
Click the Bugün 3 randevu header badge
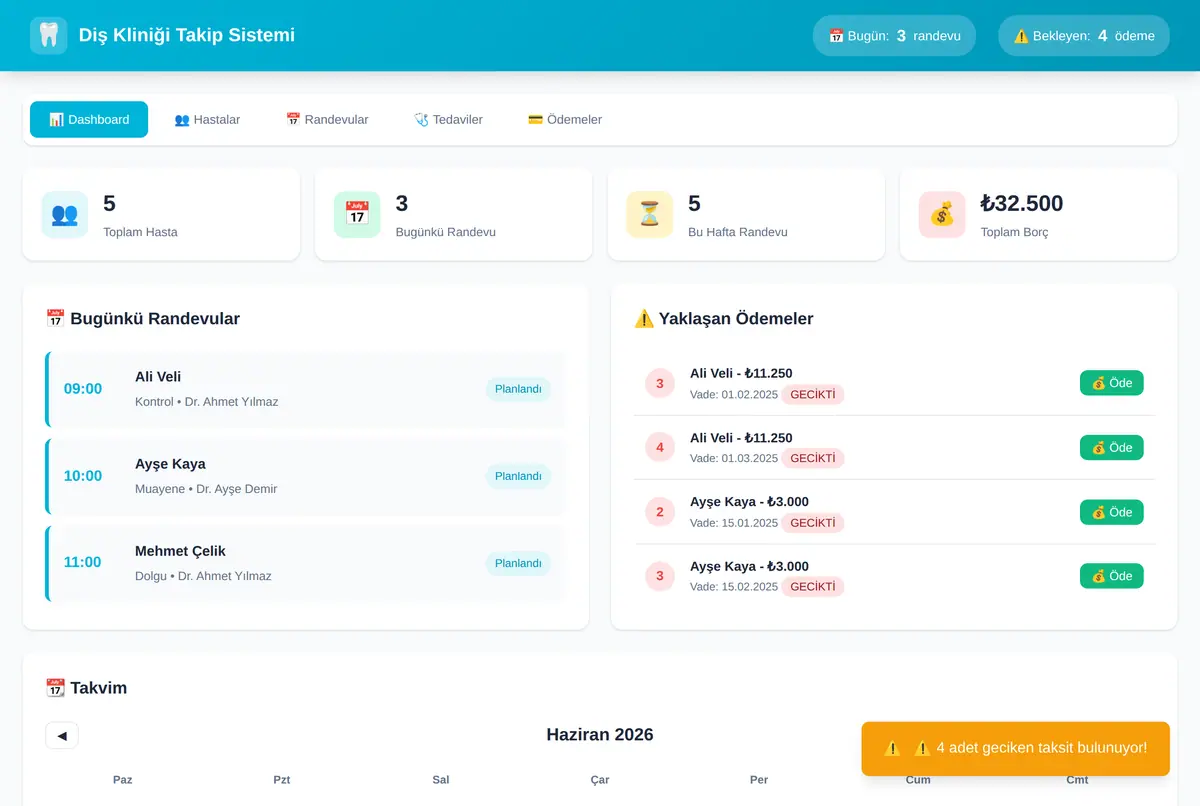tap(894, 35)
